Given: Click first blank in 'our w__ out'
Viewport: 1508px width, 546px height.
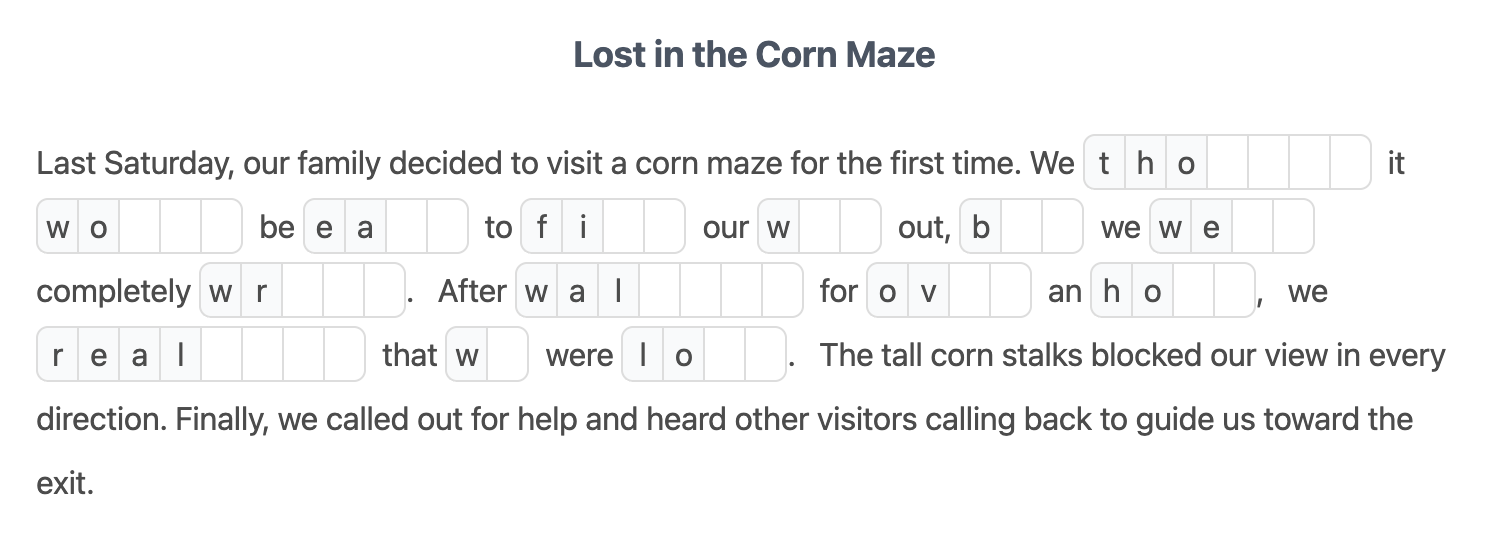Looking at the screenshot, I should tap(819, 227).
